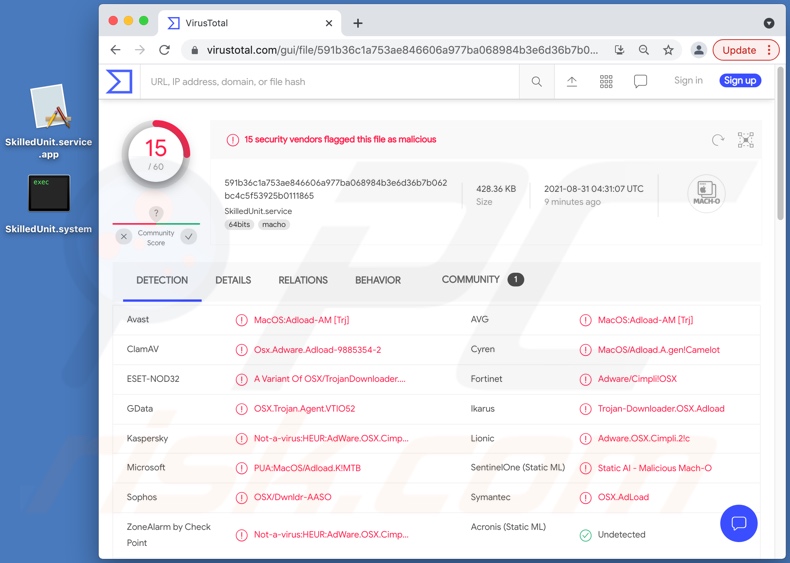
Task: Click the reanalyze refresh icon
Action: coord(718,140)
